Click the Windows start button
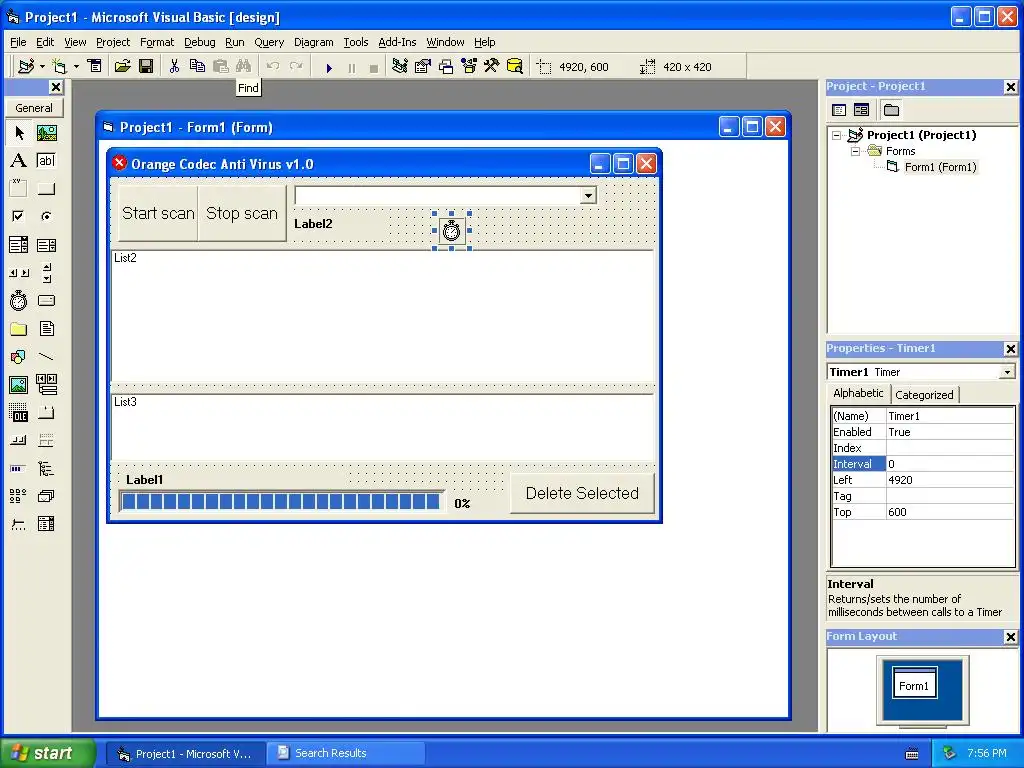The width and height of the screenshot is (1024, 768). 47,753
